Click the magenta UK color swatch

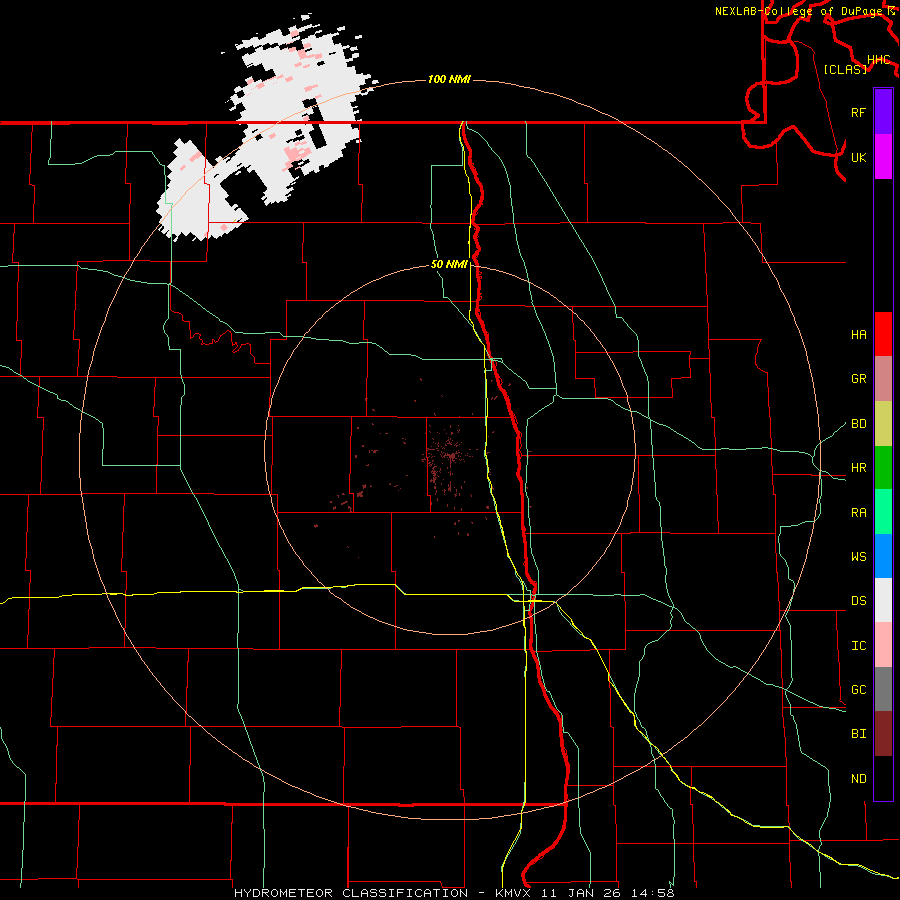pyautogui.click(x=883, y=157)
